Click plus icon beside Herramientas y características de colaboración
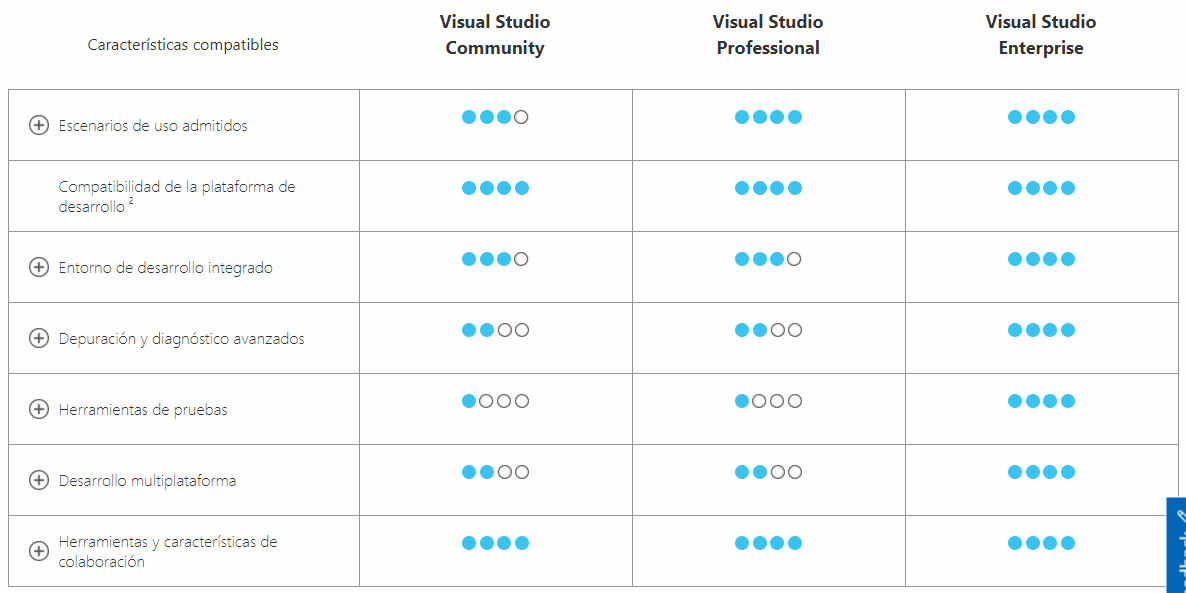Screen dimensions: 1186x593 (39, 551)
